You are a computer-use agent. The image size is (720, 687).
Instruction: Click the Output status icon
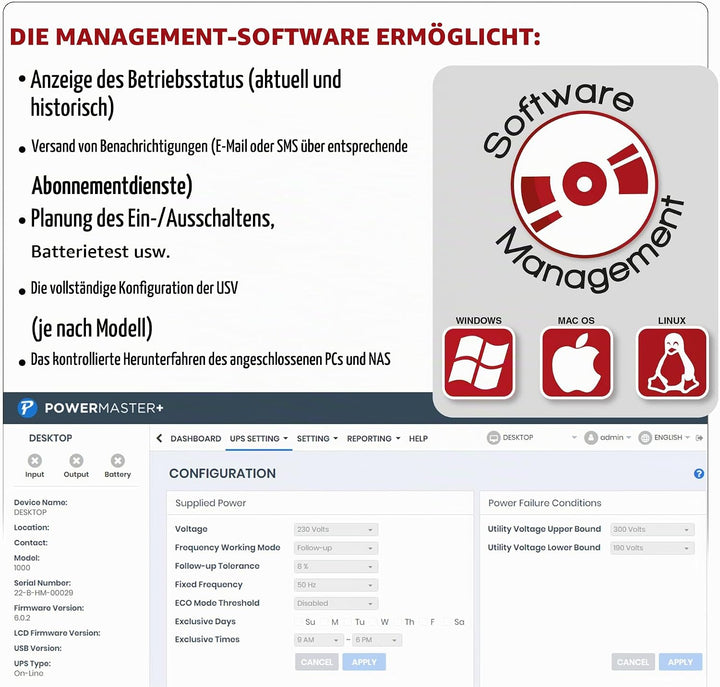[76, 461]
